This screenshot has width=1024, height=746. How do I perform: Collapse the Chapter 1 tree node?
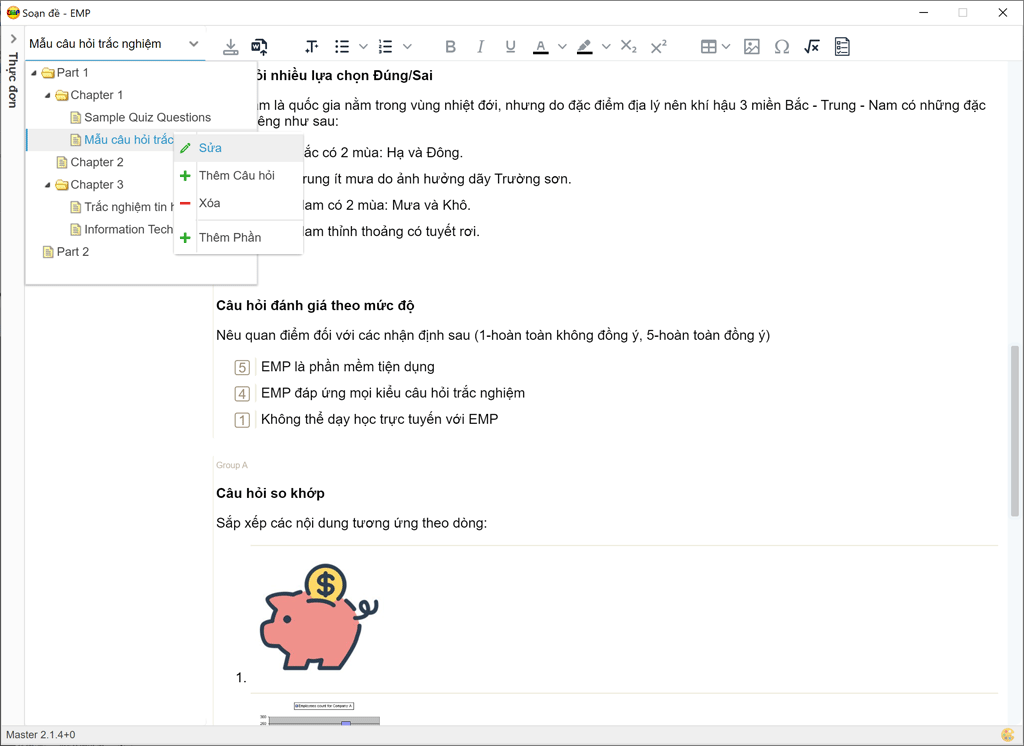[48, 95]
